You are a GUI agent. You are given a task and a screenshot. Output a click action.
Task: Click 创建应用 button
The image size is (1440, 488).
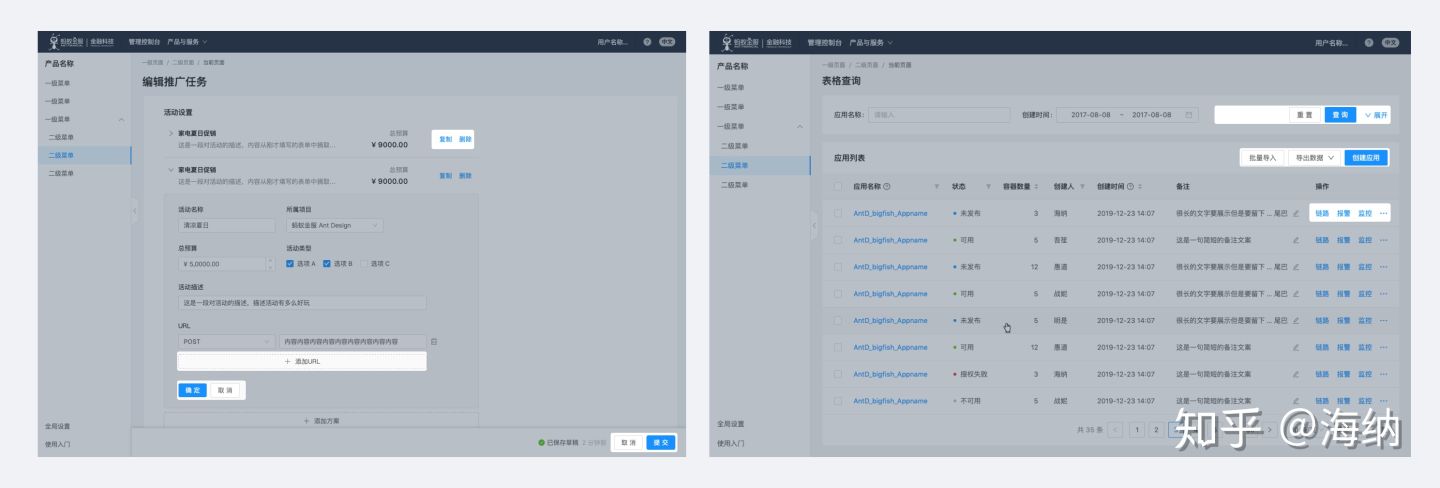[1366, 158]
